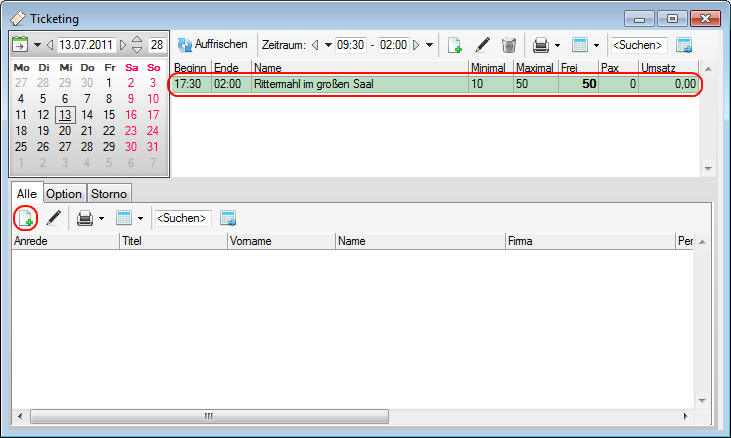Expand the dropdown arrow beside the lower table view icon

coord(140,217)
